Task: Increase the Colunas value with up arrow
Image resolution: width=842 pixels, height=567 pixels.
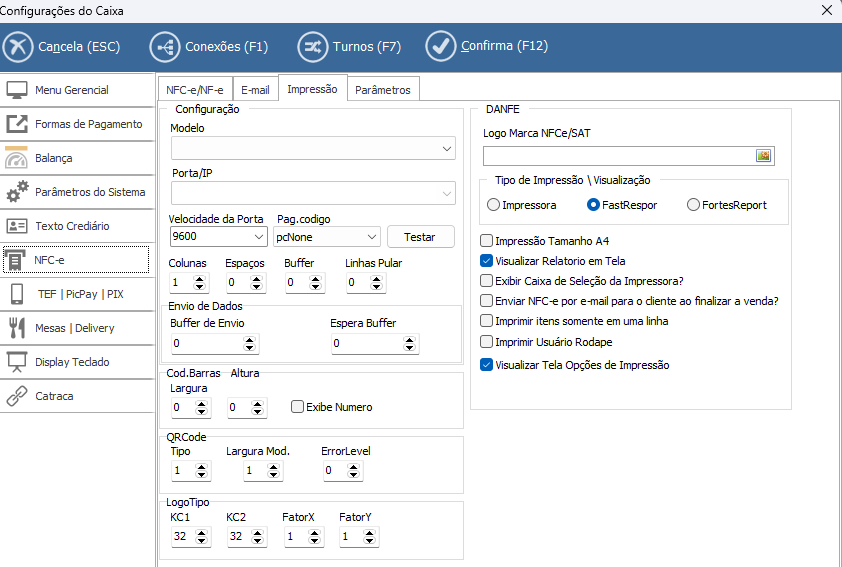Action: pyautogui.click(x=202, y=279)
